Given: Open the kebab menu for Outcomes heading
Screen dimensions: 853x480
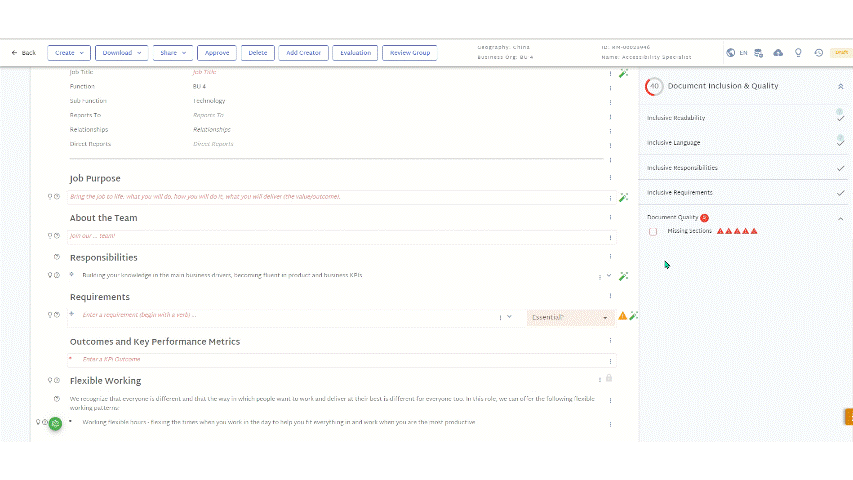Looking at the screenshot, I should (x=610, y=341).
